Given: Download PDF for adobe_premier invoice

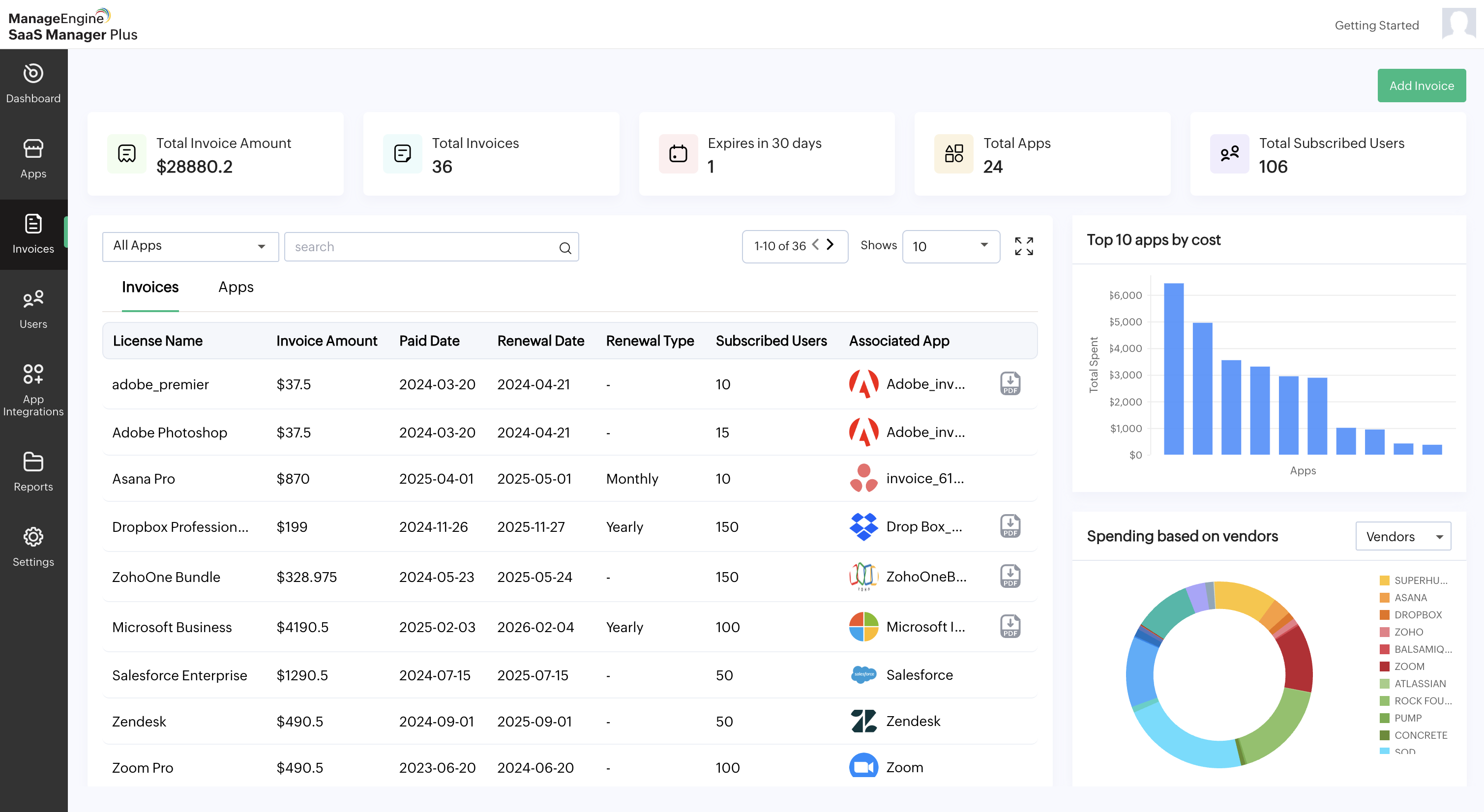Looking at the screenshot, I should tap(1010, 383).
